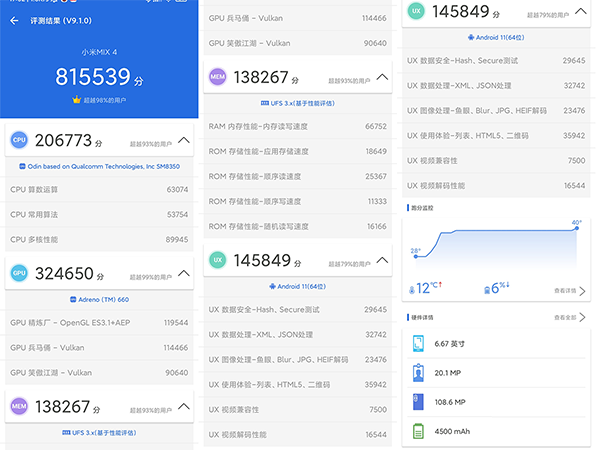Image resolution: width=600 pixels, height=450 pixels.
Task: Select the RAM 内存性能 score row
Action: 296,126
